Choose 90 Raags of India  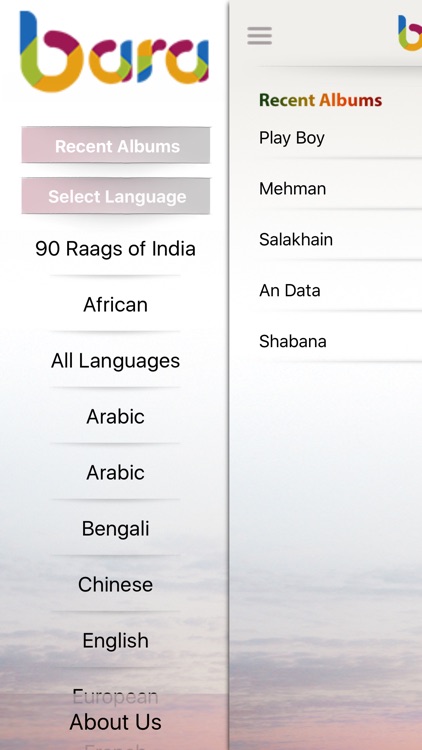pyautogui.click(x=115, y=249)
